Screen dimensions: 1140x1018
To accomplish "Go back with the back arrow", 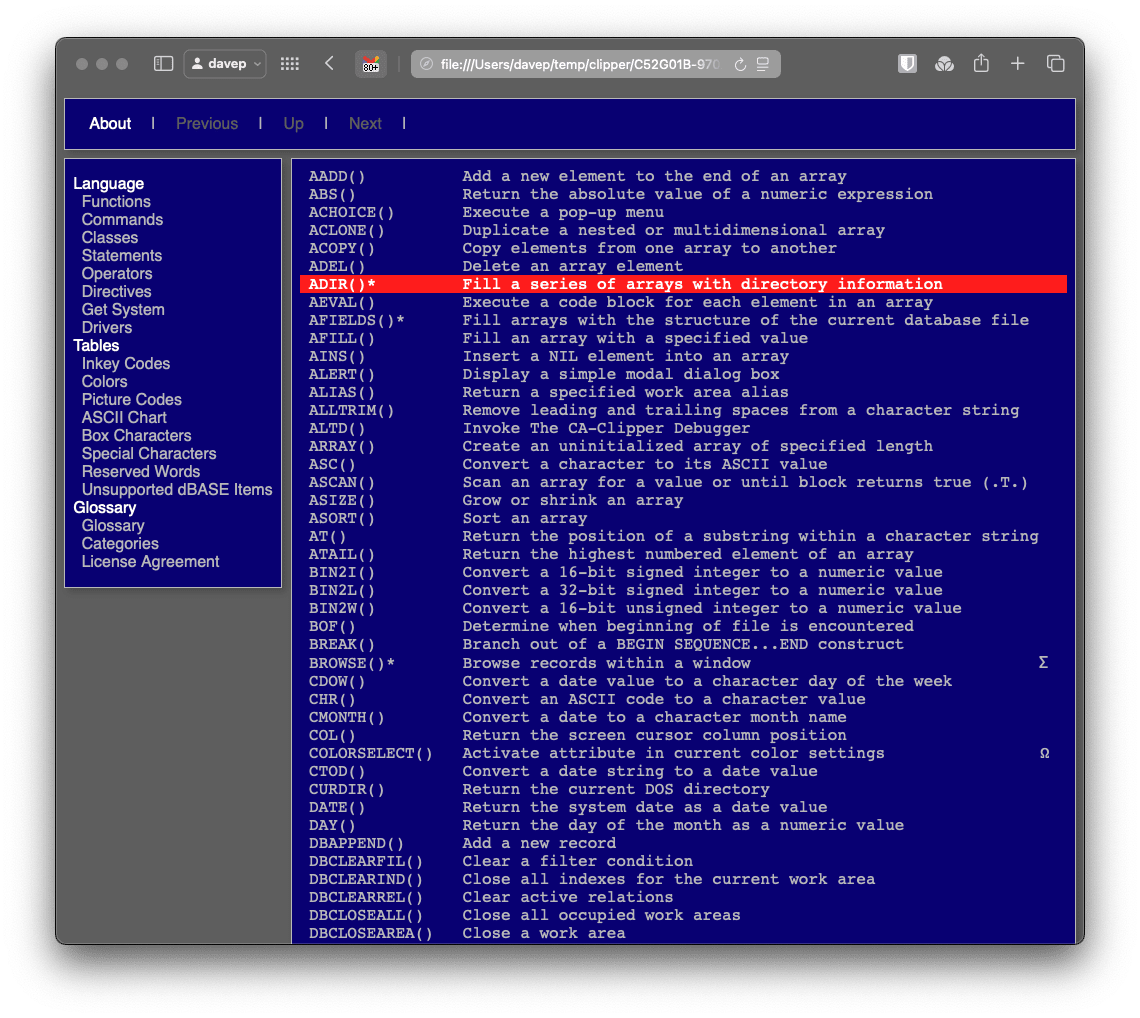I will pyautogui.click(x=329, y=64).
